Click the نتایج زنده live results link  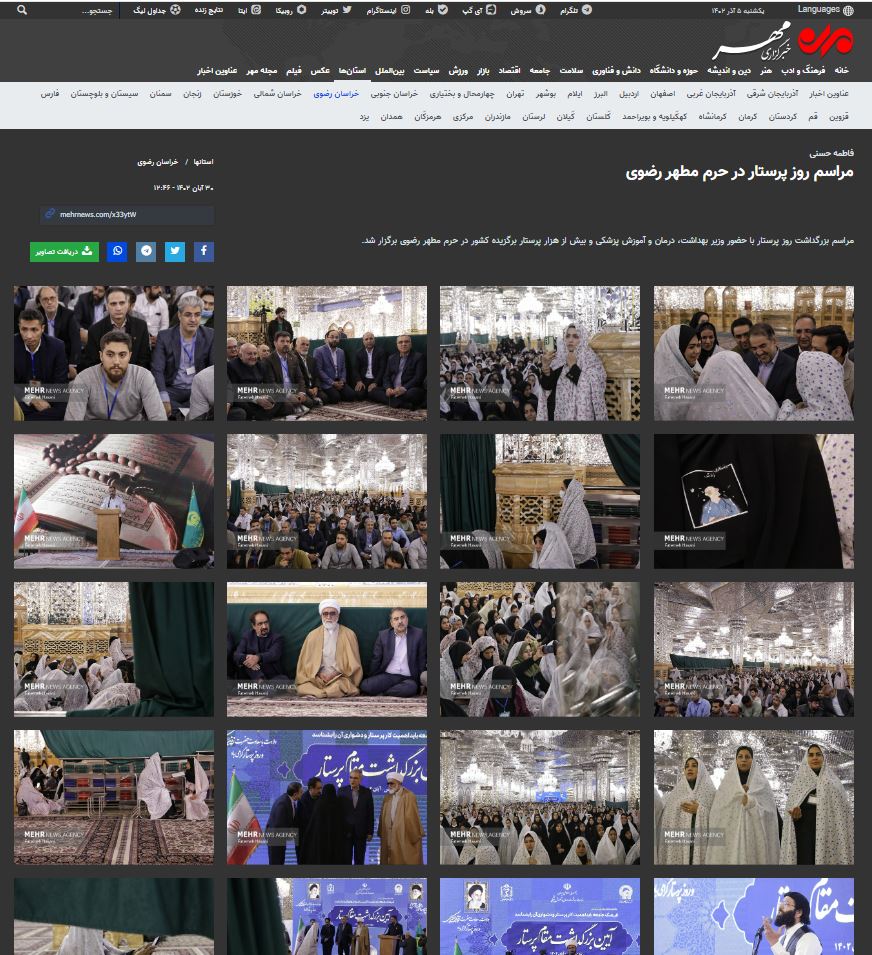pyautogui.click(x=208, y=10)
